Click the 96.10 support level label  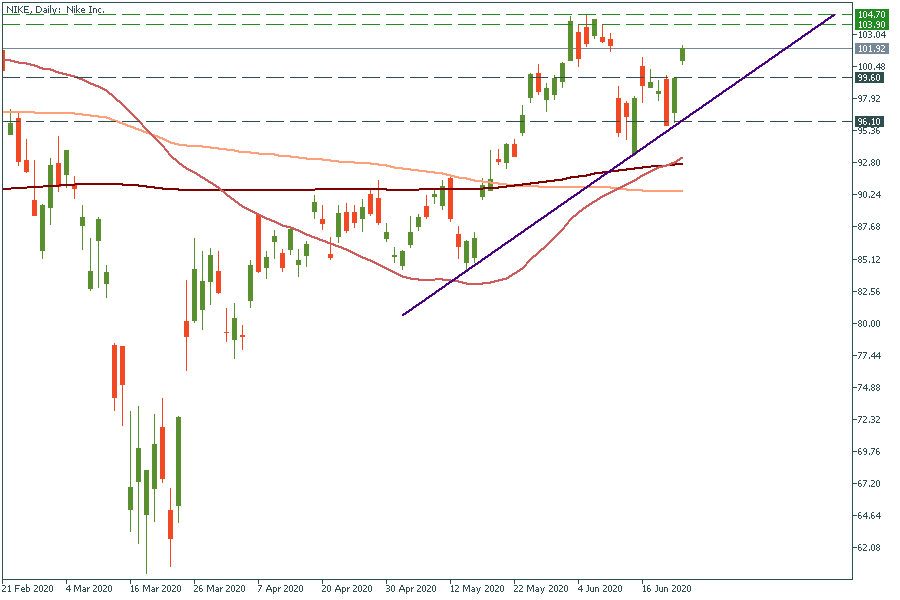coord(869,121)
